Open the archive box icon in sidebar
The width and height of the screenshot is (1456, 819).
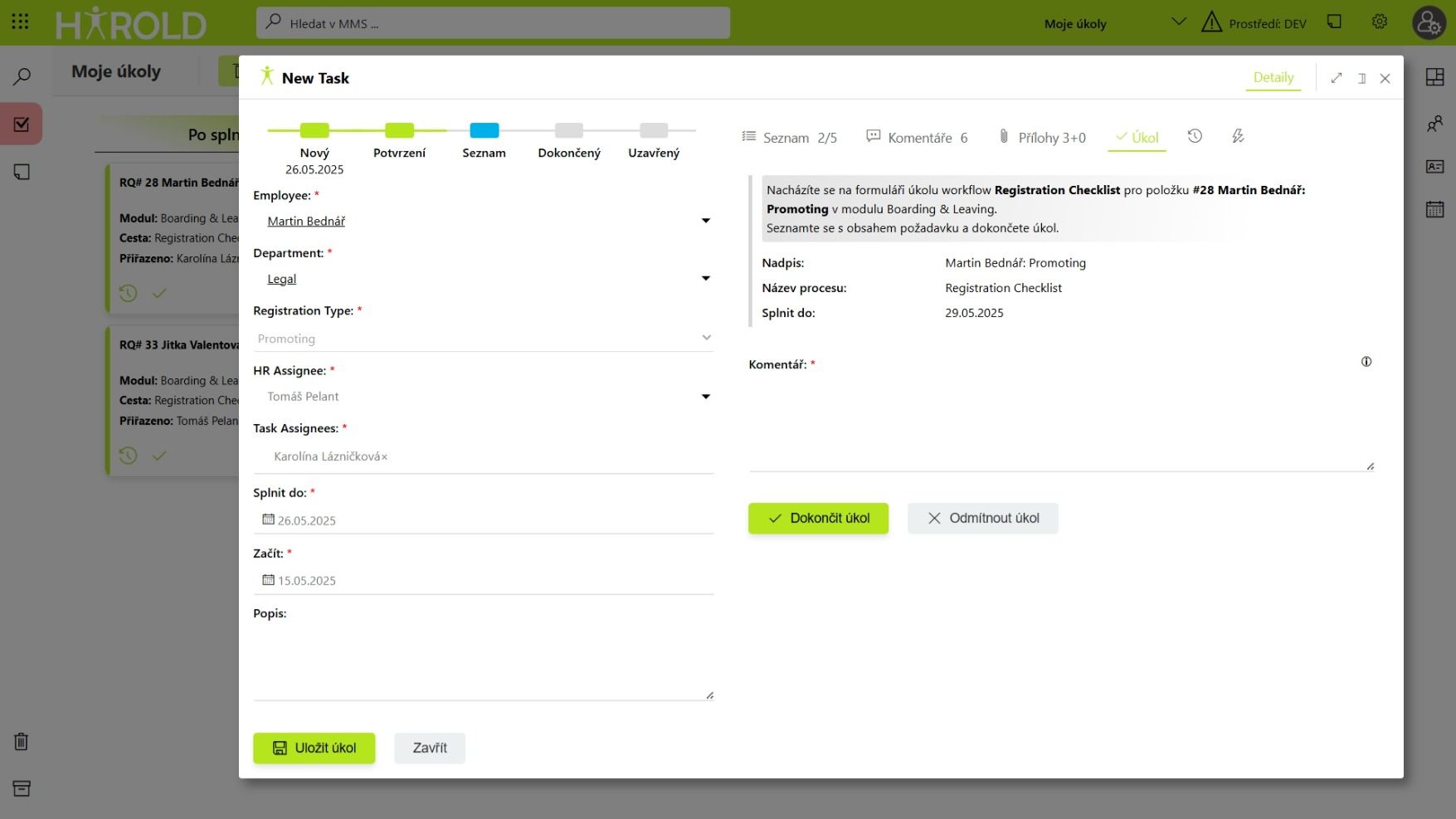tap(22, 788)
